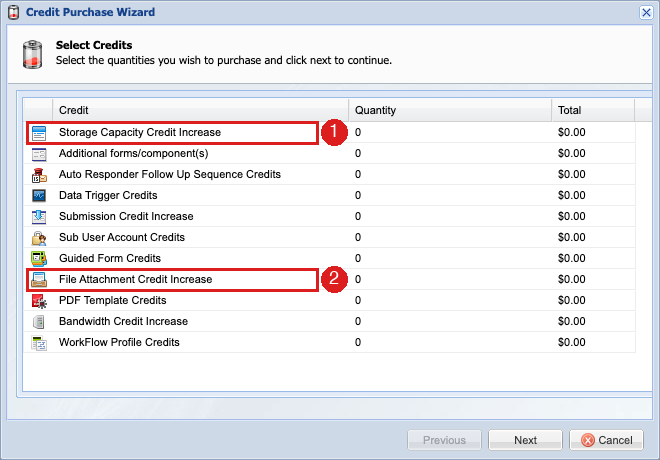Click the Data Trigger Credits icon
This screenshot has height=460, width=660.
pyautogui.click(x=39, y=196)
